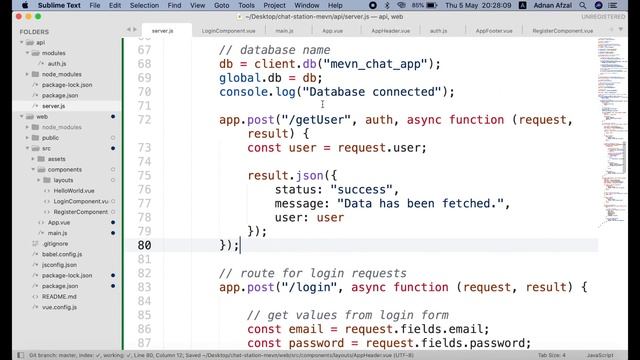Open the Apple menu
Viewport: 640px width, 360px height.
tap(25, 5)
